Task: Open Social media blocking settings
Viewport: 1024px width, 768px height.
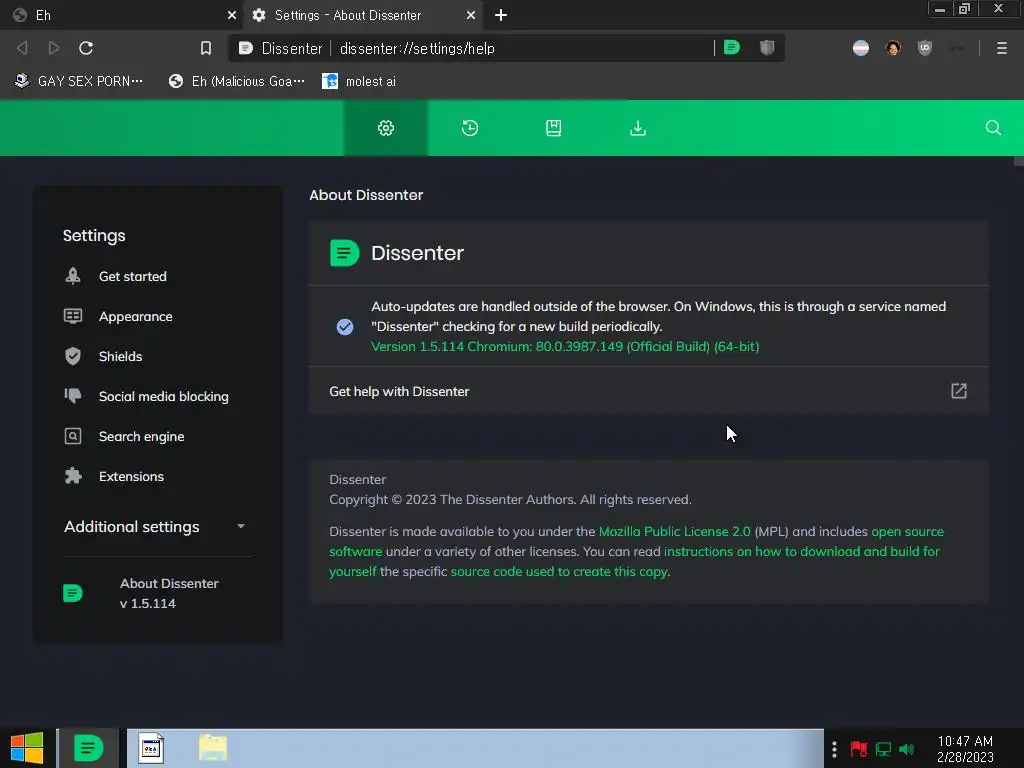Action: pos(163,396)
